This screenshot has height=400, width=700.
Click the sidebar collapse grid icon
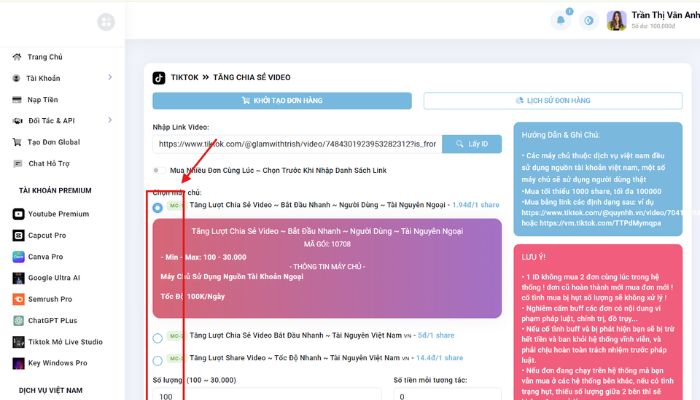(x=106, y=22)
